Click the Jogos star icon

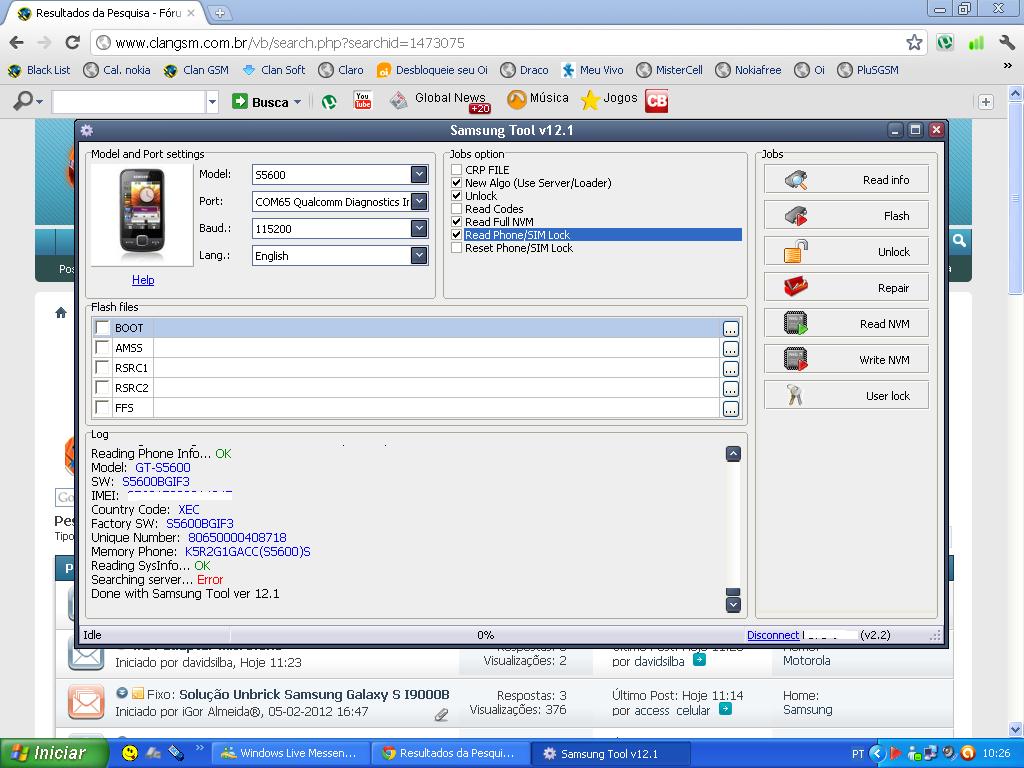click(x=590, y=100)
